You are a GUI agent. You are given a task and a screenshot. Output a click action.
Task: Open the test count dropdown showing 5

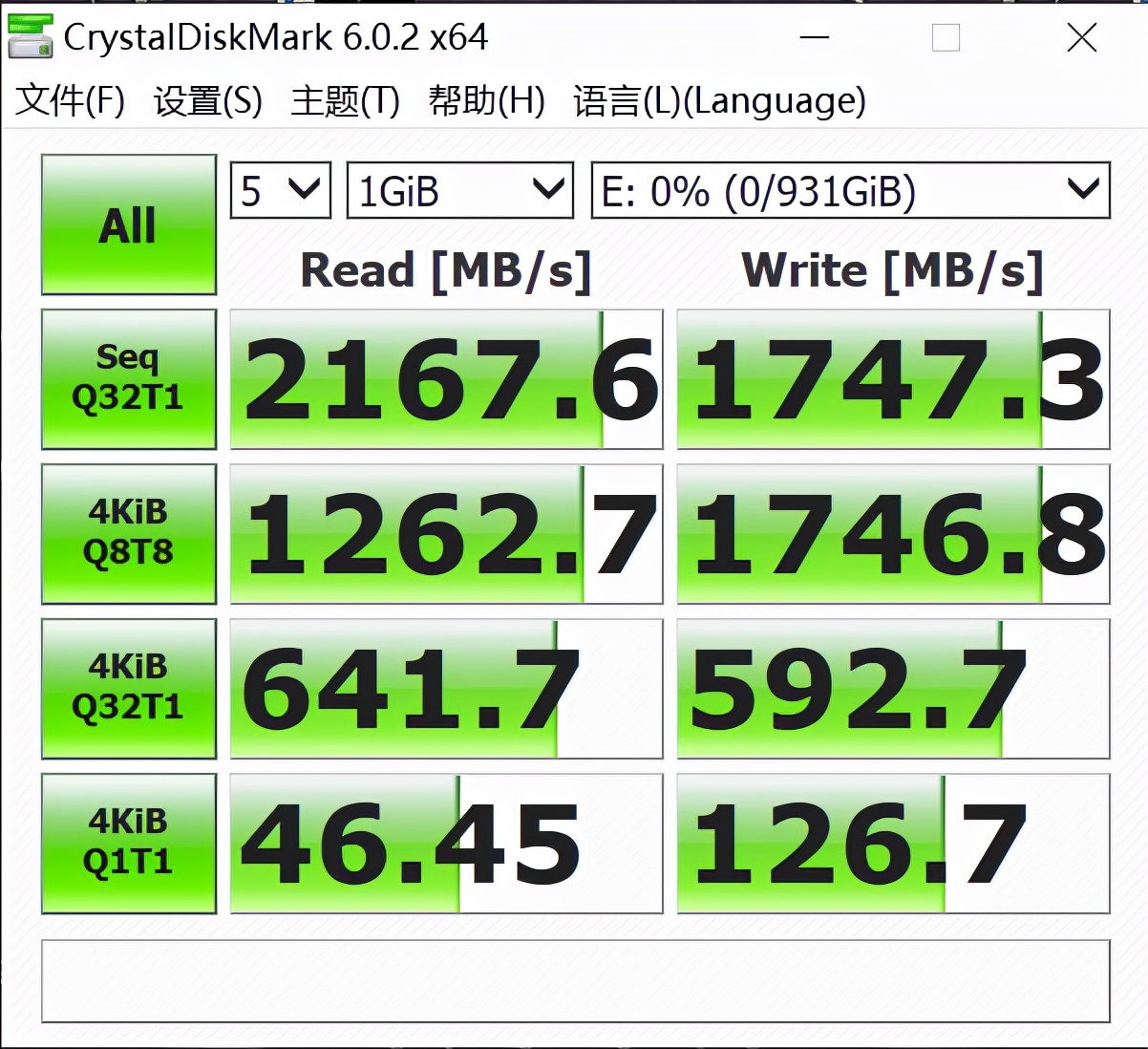(x=279, y=189)
